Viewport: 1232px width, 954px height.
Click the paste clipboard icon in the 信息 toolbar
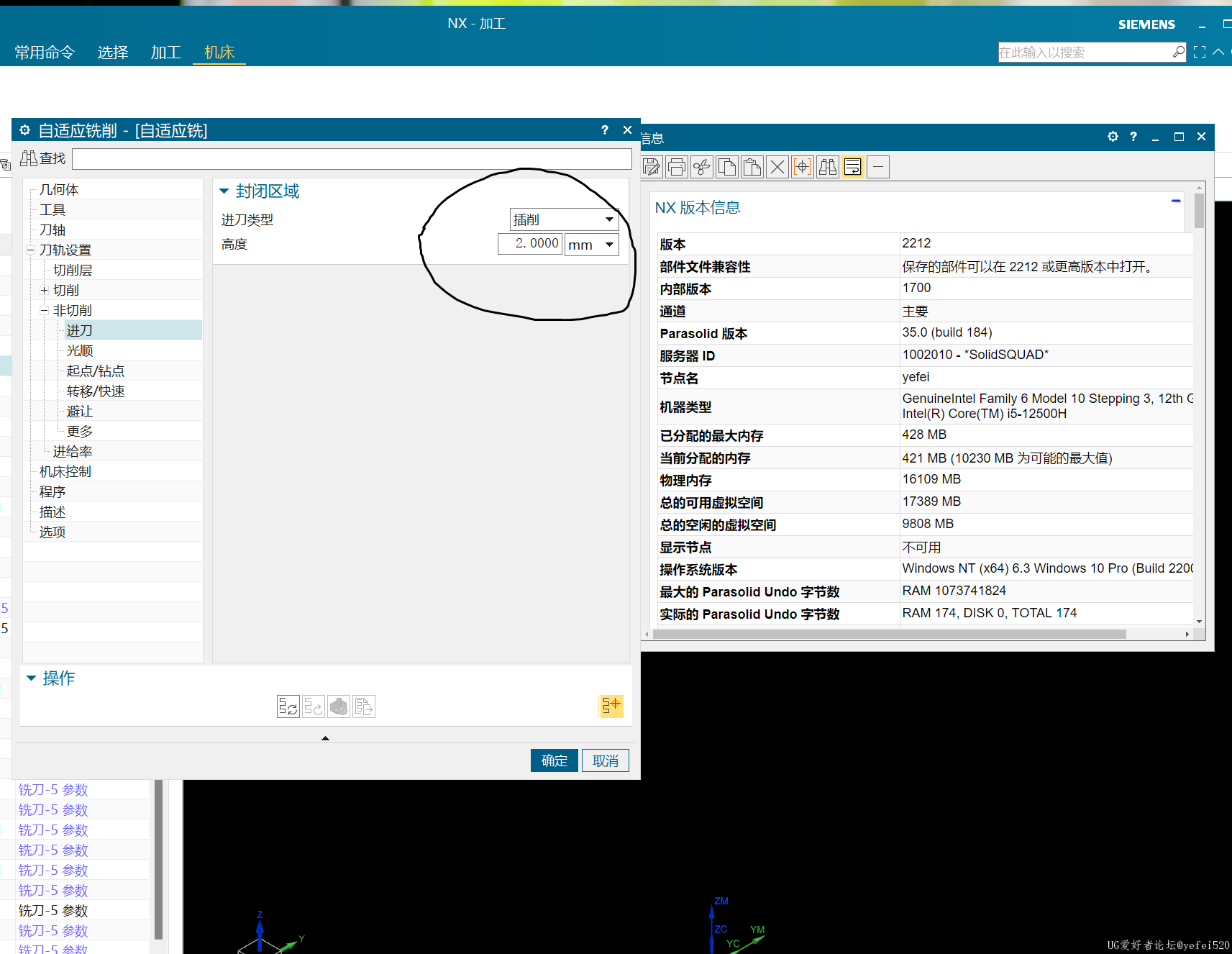[752, 167]
